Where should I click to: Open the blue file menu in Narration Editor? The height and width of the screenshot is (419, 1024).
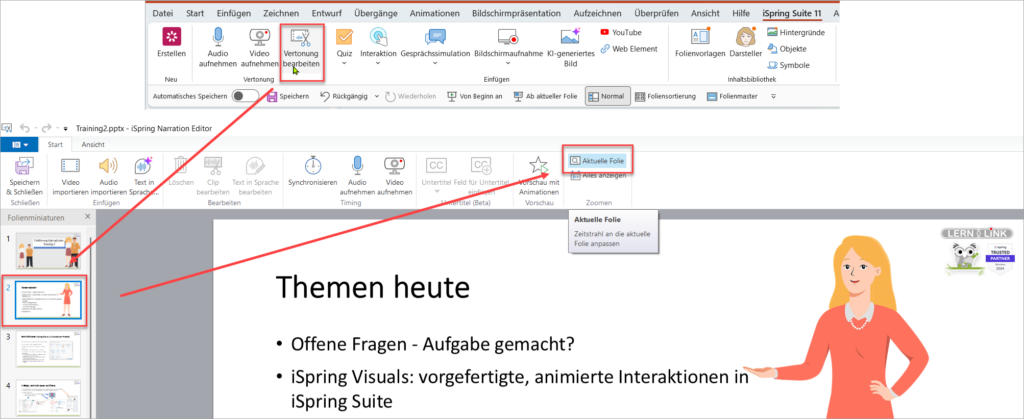click(20, 145)
